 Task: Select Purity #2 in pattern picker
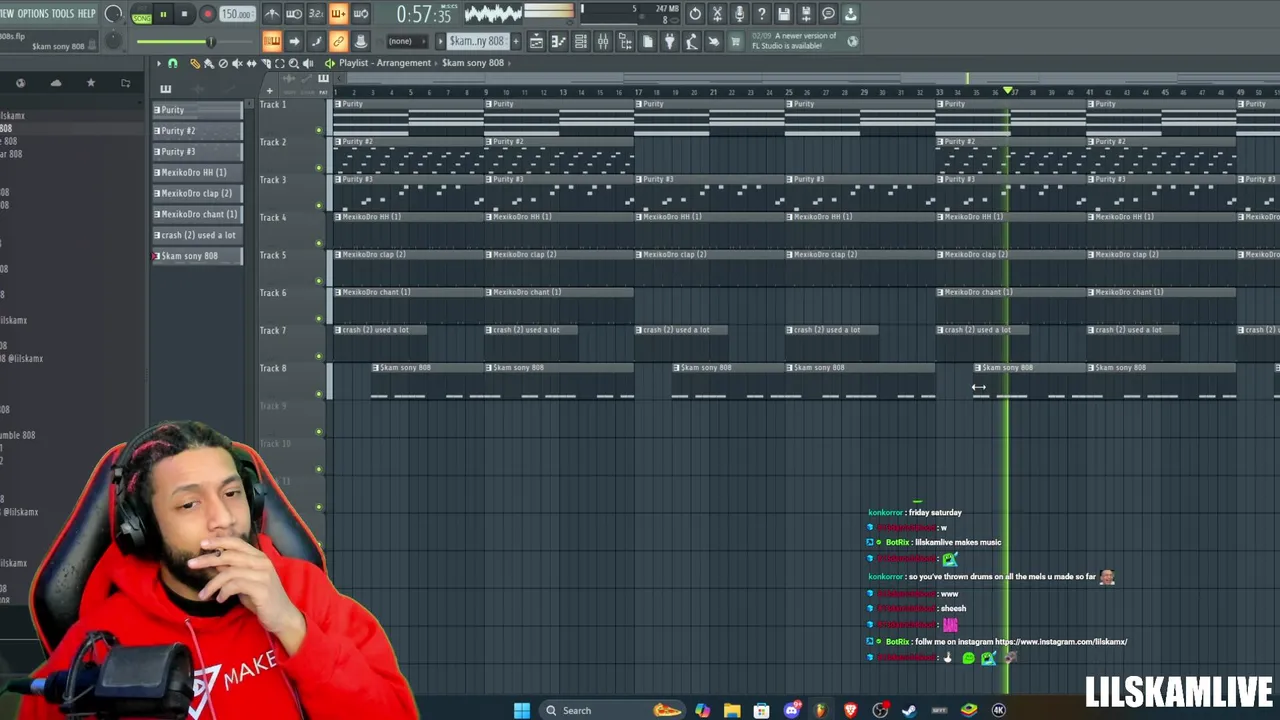pyautogui.click(x=197, y=130)
